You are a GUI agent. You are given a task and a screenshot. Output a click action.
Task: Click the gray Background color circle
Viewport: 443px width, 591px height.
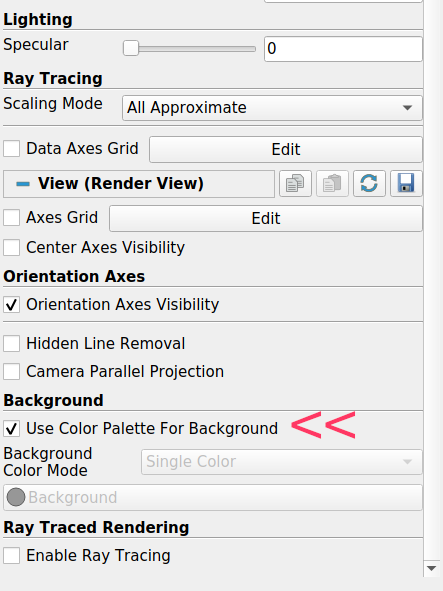(x=16, y=497)
